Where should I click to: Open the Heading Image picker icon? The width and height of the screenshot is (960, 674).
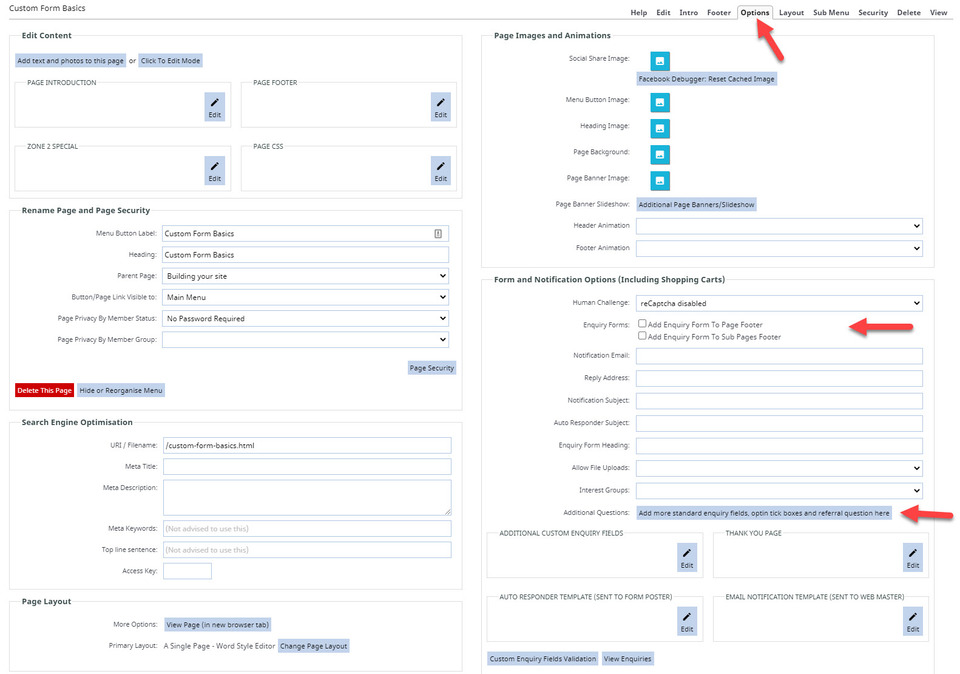click(660, 128)
